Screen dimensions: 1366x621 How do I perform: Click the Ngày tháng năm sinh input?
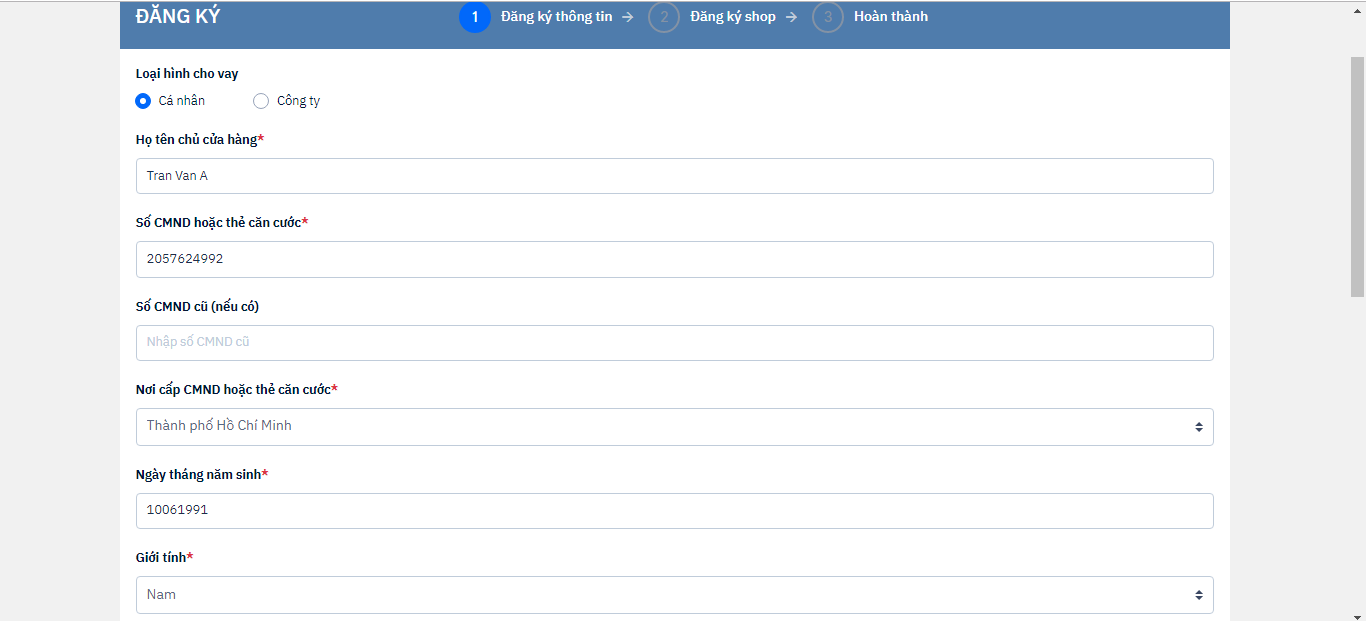(674, 511)
